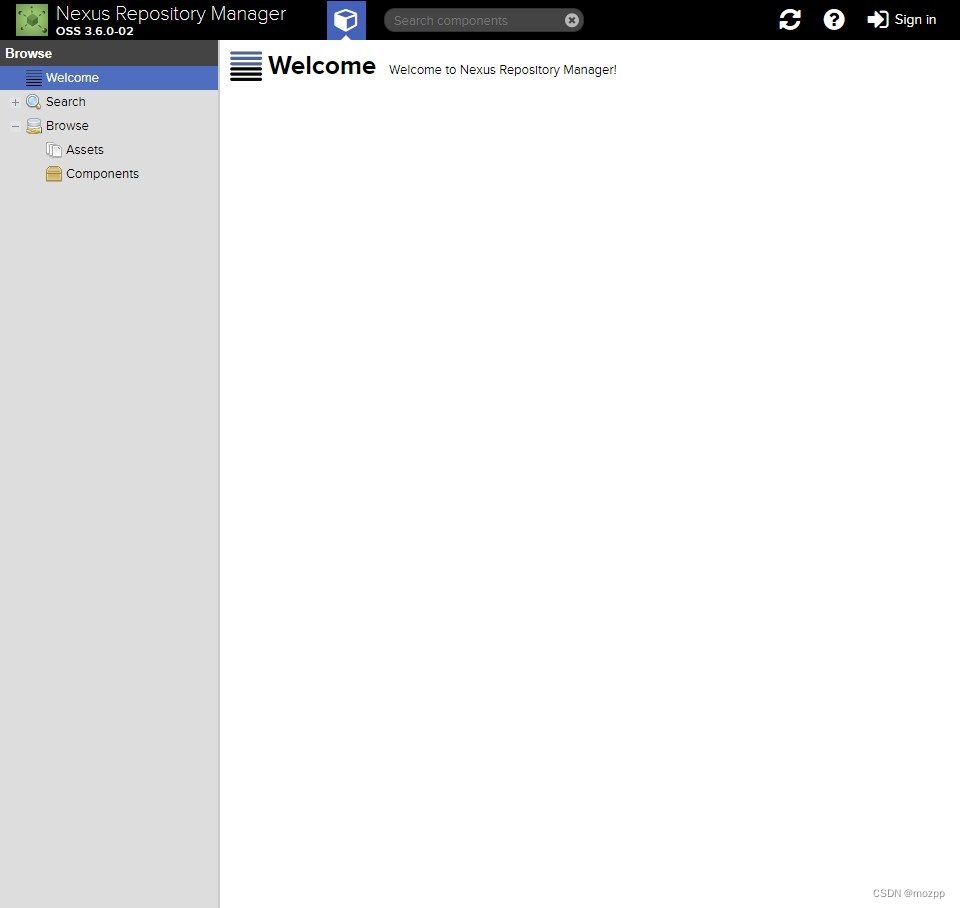This screenshot has height=908, width=960.
Task: Click the Browse database icon in sidebar
Action: [34, 126]
